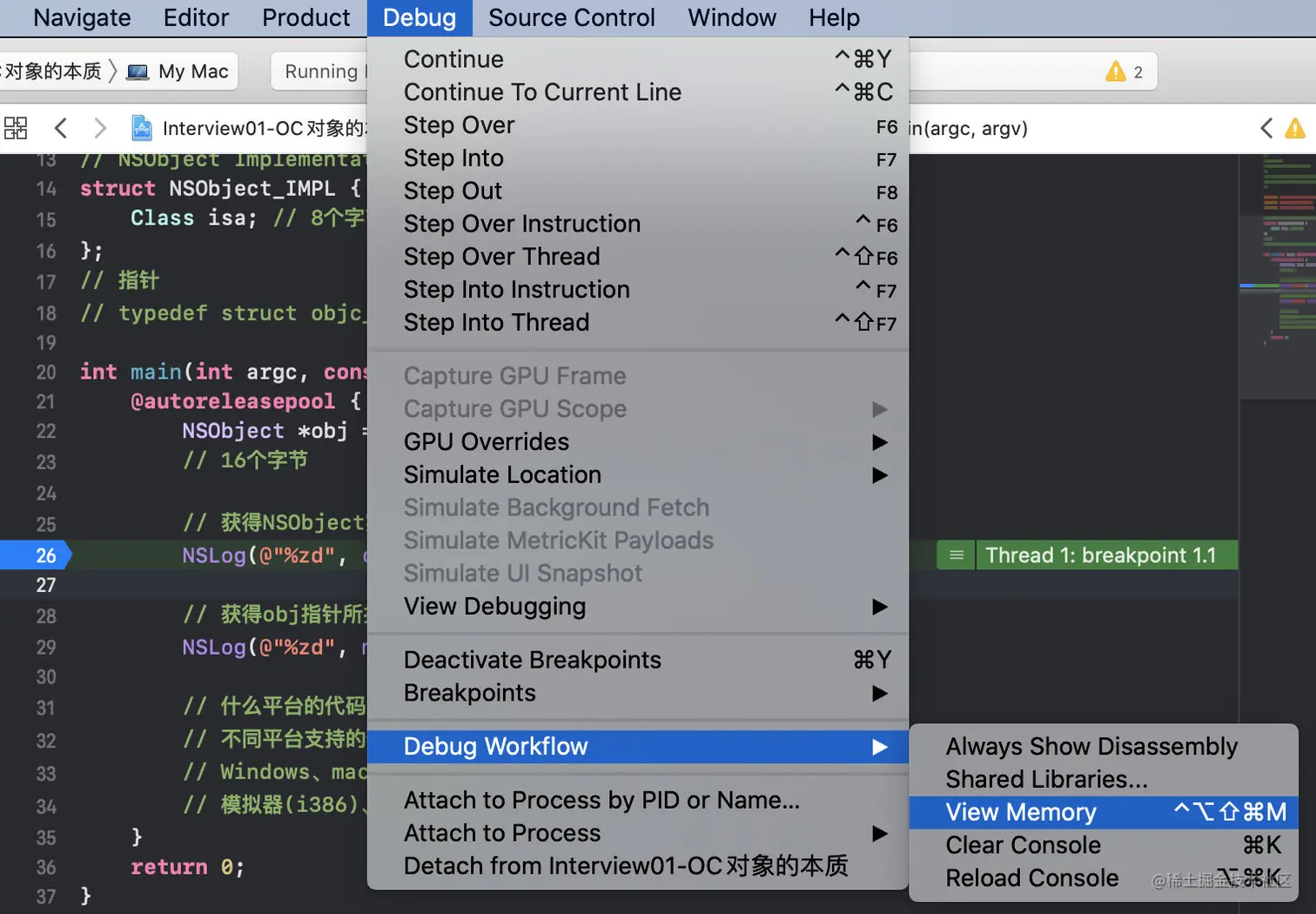Expand Attach to Process submenu
Viewport: 1316px width, 914px height.
click(x=638, y=834)
